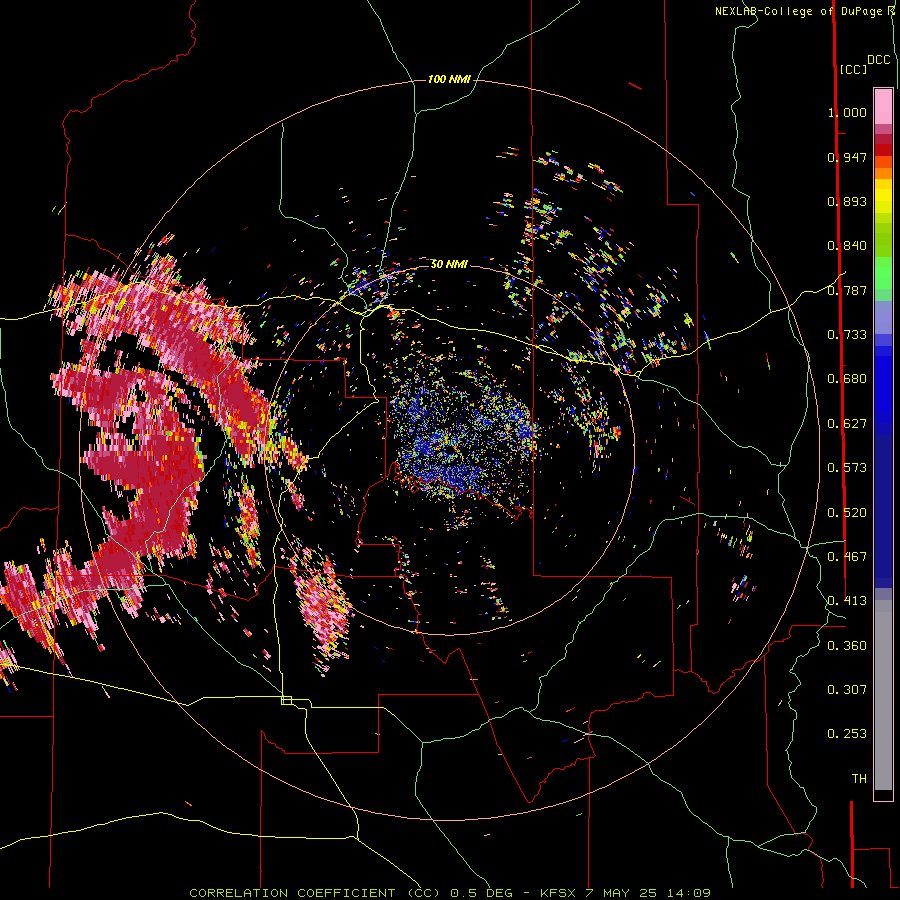
Task: Select the 0.787 scale value
Action: pyautogui.click(x=847, y=290)
